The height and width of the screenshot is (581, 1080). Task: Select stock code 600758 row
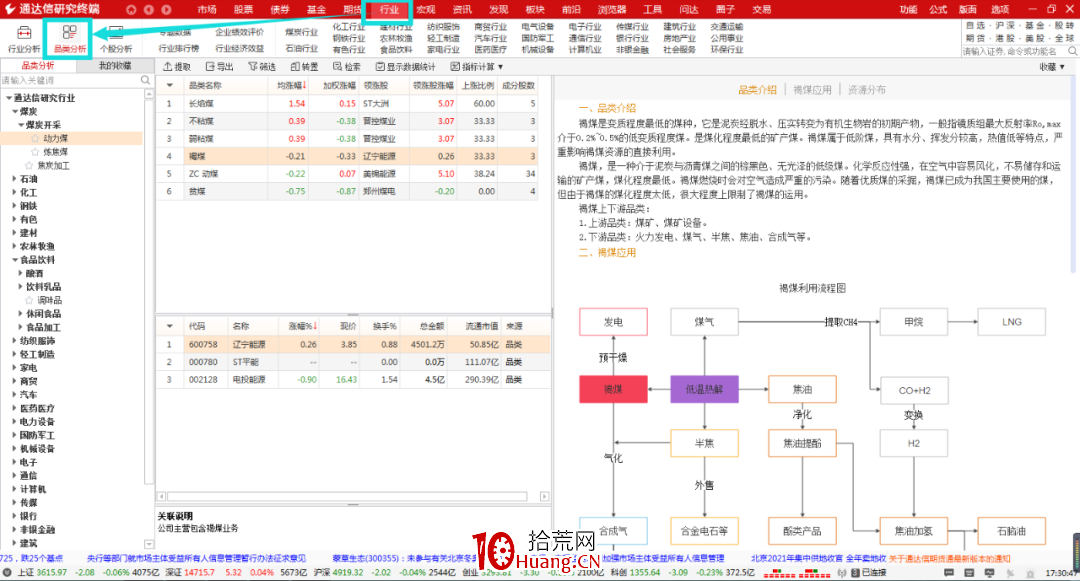click(353, 344)
